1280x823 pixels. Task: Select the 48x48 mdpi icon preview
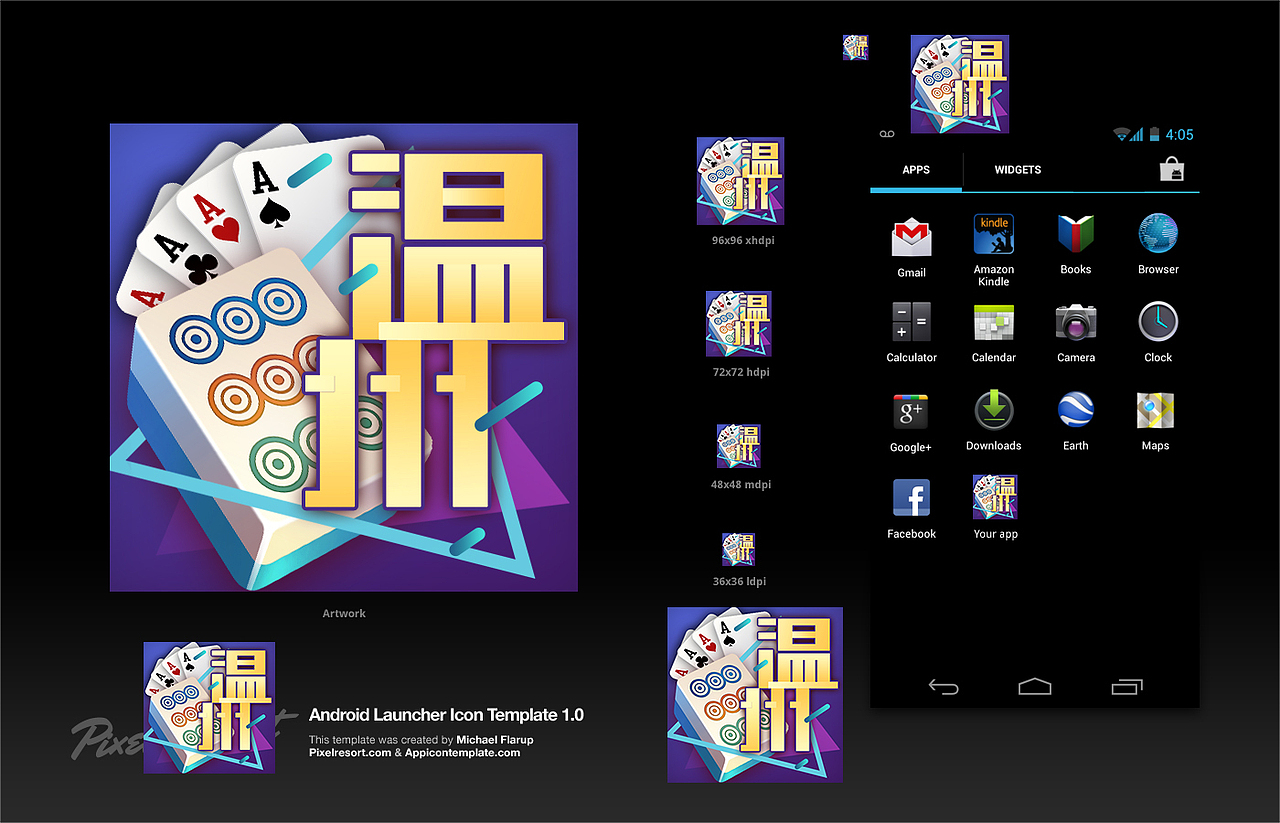pyautogui.click(x=739, y=446)
